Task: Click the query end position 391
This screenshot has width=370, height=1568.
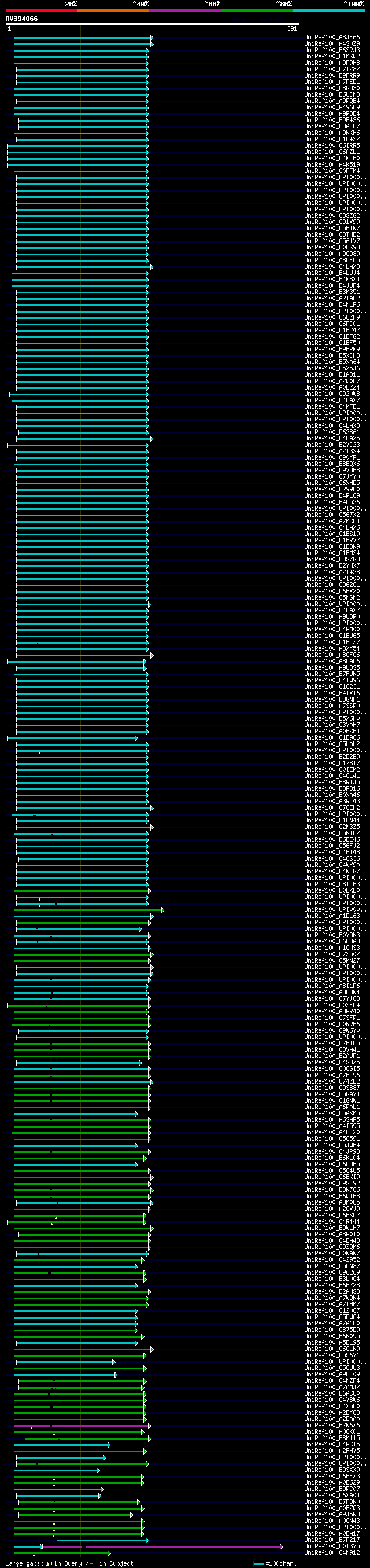Action: [291, 28]
